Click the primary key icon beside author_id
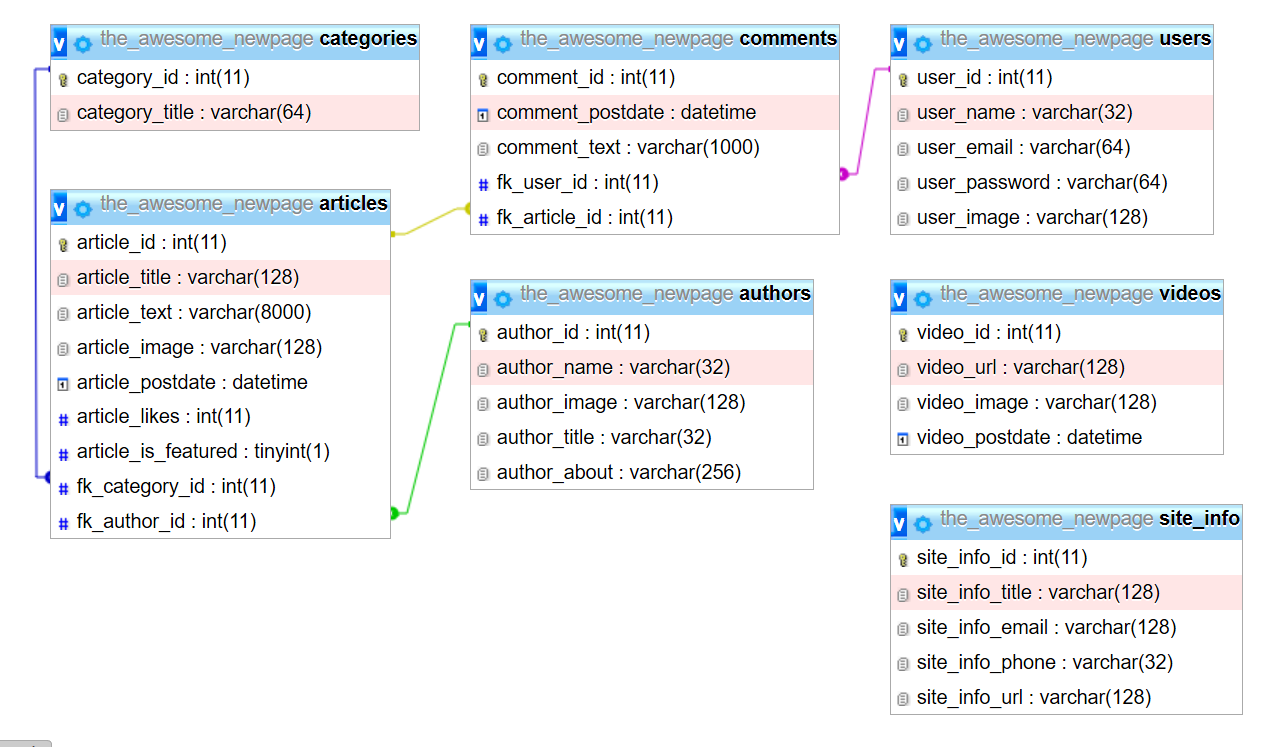 click(x=483, y=334)
